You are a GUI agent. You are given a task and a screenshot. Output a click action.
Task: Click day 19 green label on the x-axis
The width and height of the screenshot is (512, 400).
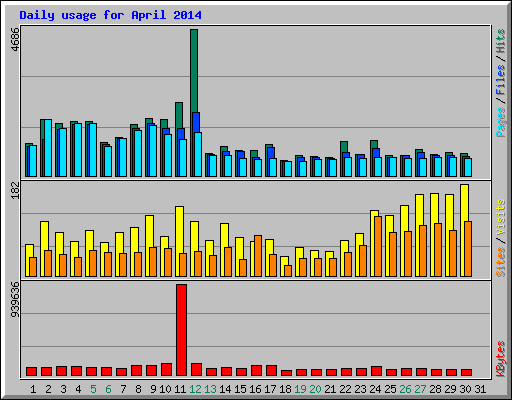tap(300, 389)
